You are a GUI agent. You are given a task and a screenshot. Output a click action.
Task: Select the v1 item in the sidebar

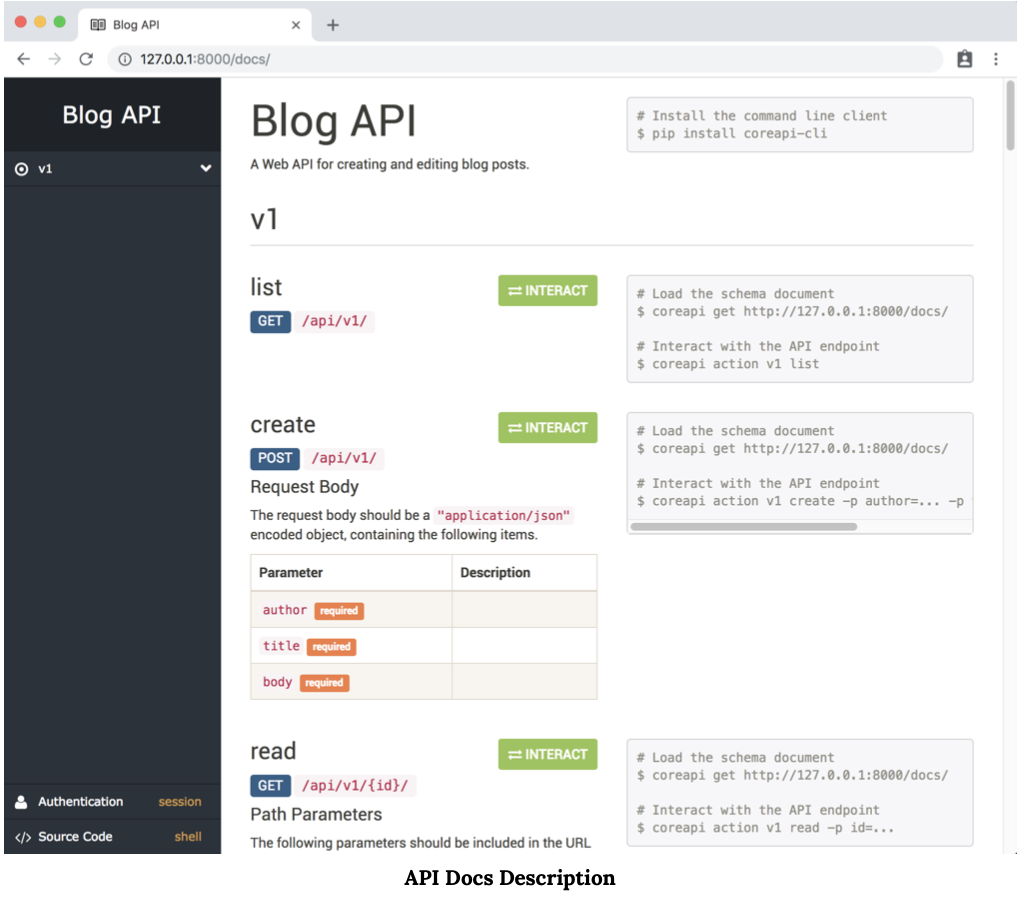[x=112, y=169]
